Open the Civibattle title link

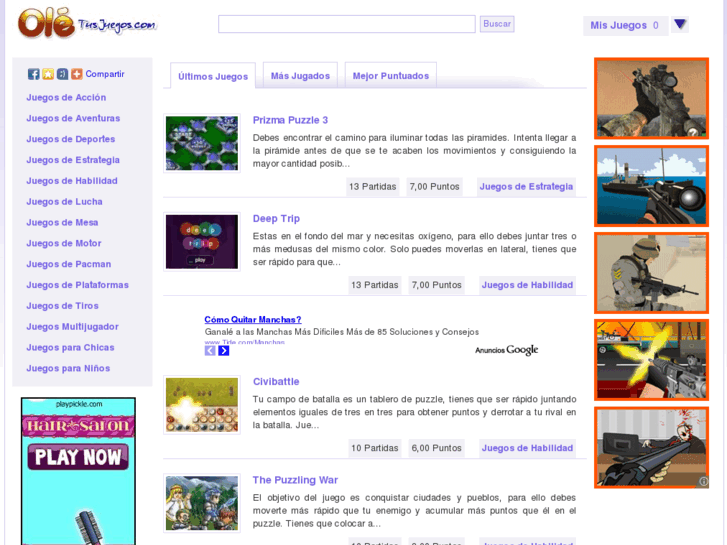pos(276,382)
